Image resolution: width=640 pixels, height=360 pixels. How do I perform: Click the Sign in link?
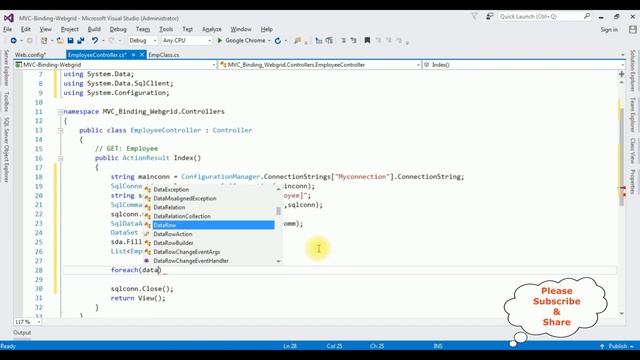[609, 30]
